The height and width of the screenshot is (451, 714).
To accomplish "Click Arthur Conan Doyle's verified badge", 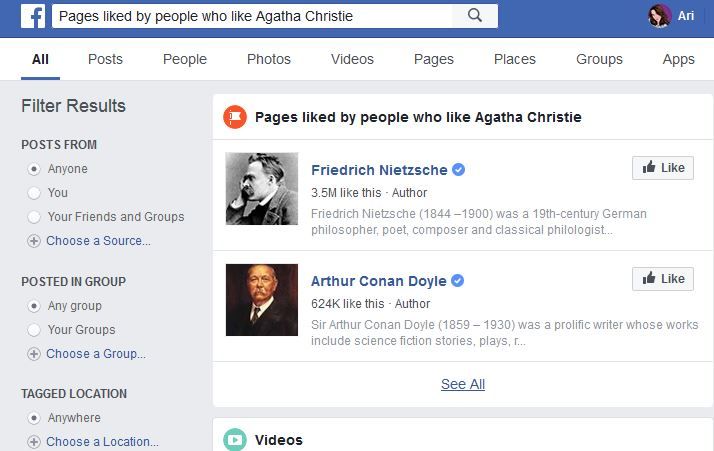I will pyautogui.click(x=458, y=281).
